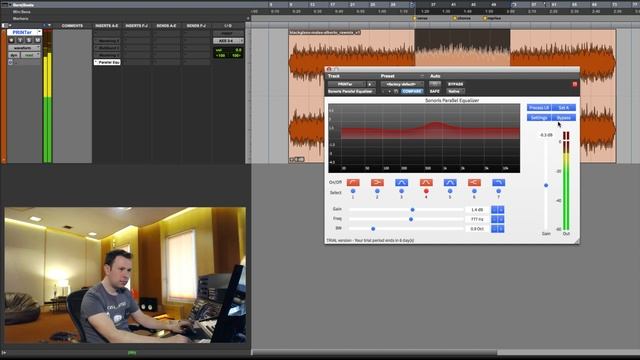640x360 pixels.
Task: Click the SAFE automation button
Action: tap(435, 91)
